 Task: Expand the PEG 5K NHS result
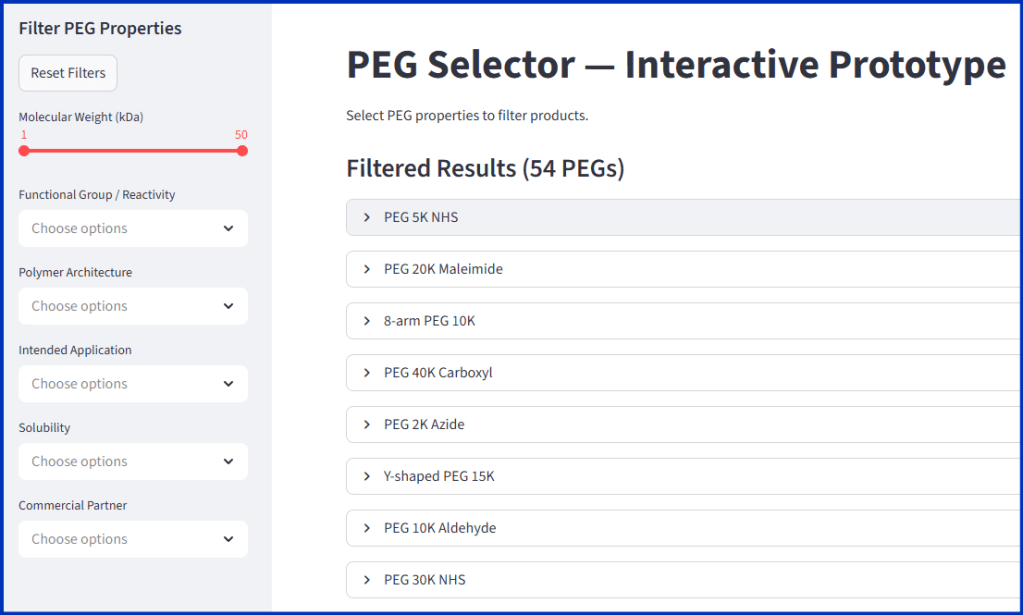pos(421,217)
